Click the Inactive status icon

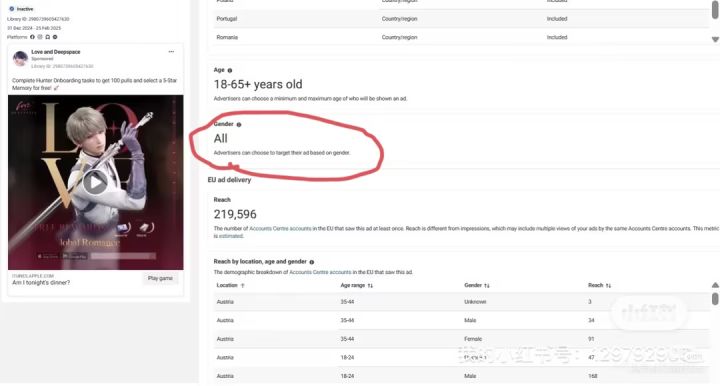12,9
